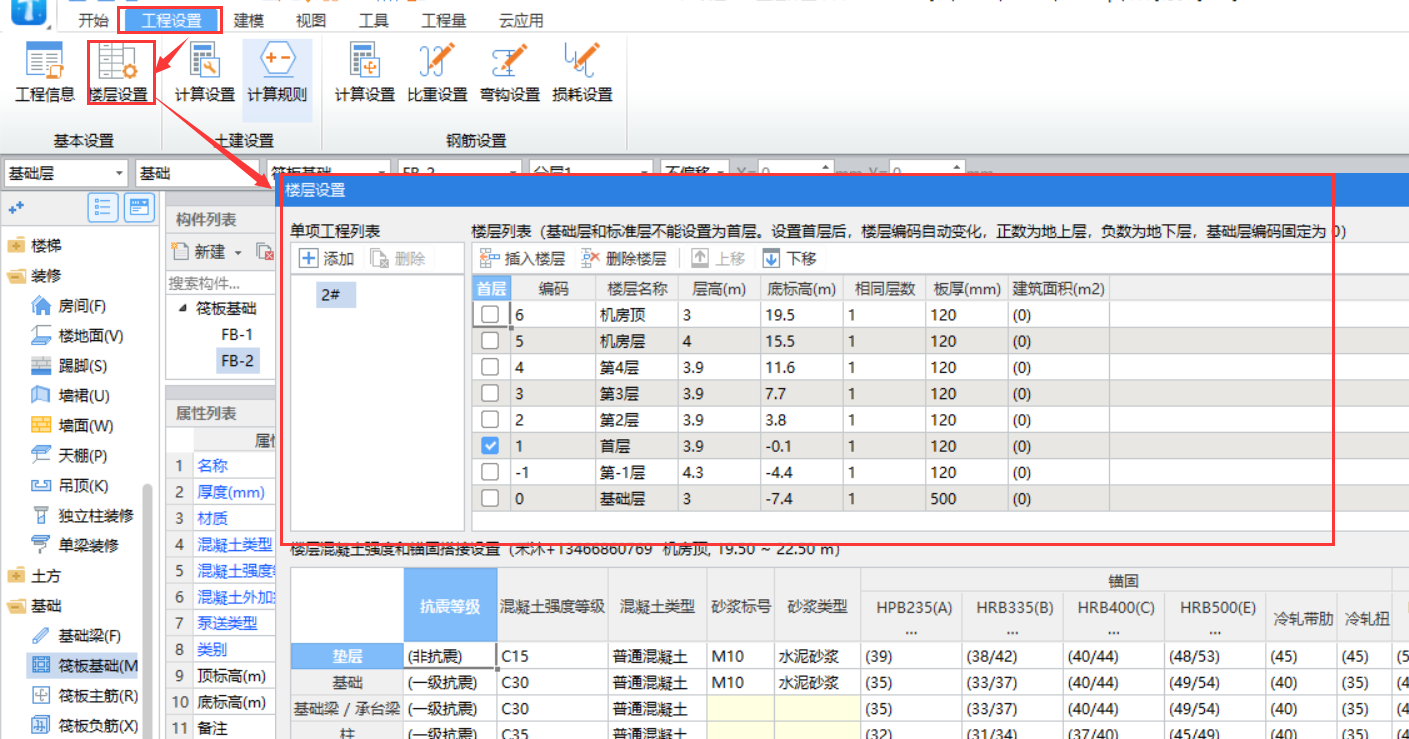Open 计算设置 under 土建设置 group
The image size is (1409, 739).
(x=205, y=73)
